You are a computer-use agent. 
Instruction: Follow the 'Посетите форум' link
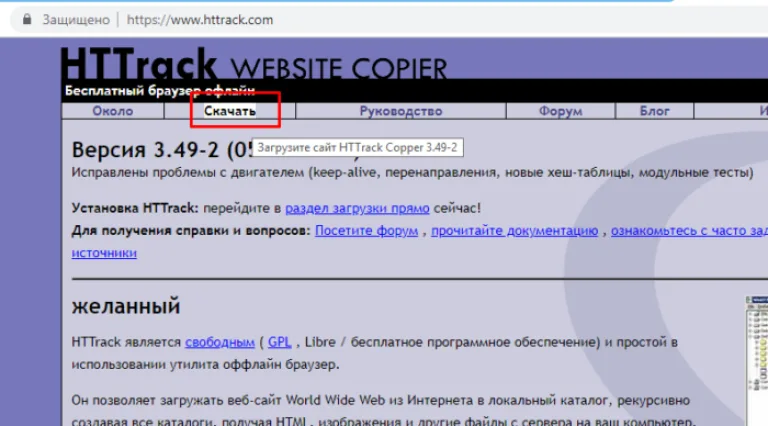pyautogui.click(x=366, y=231)
